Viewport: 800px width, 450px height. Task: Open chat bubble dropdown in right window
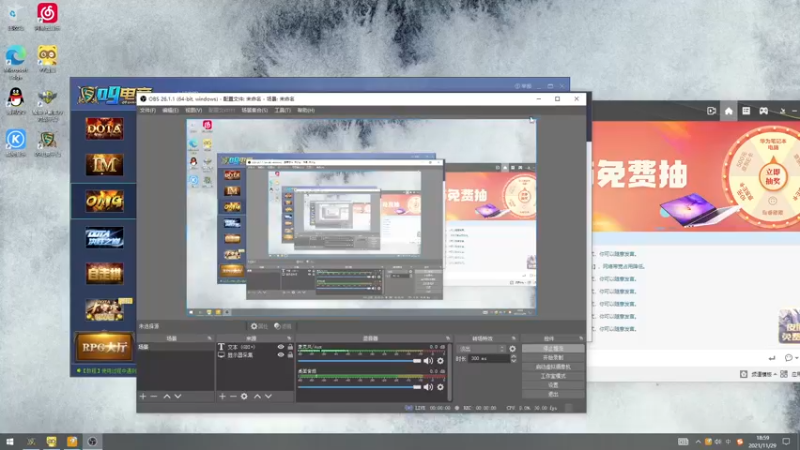tap(791, 358)
